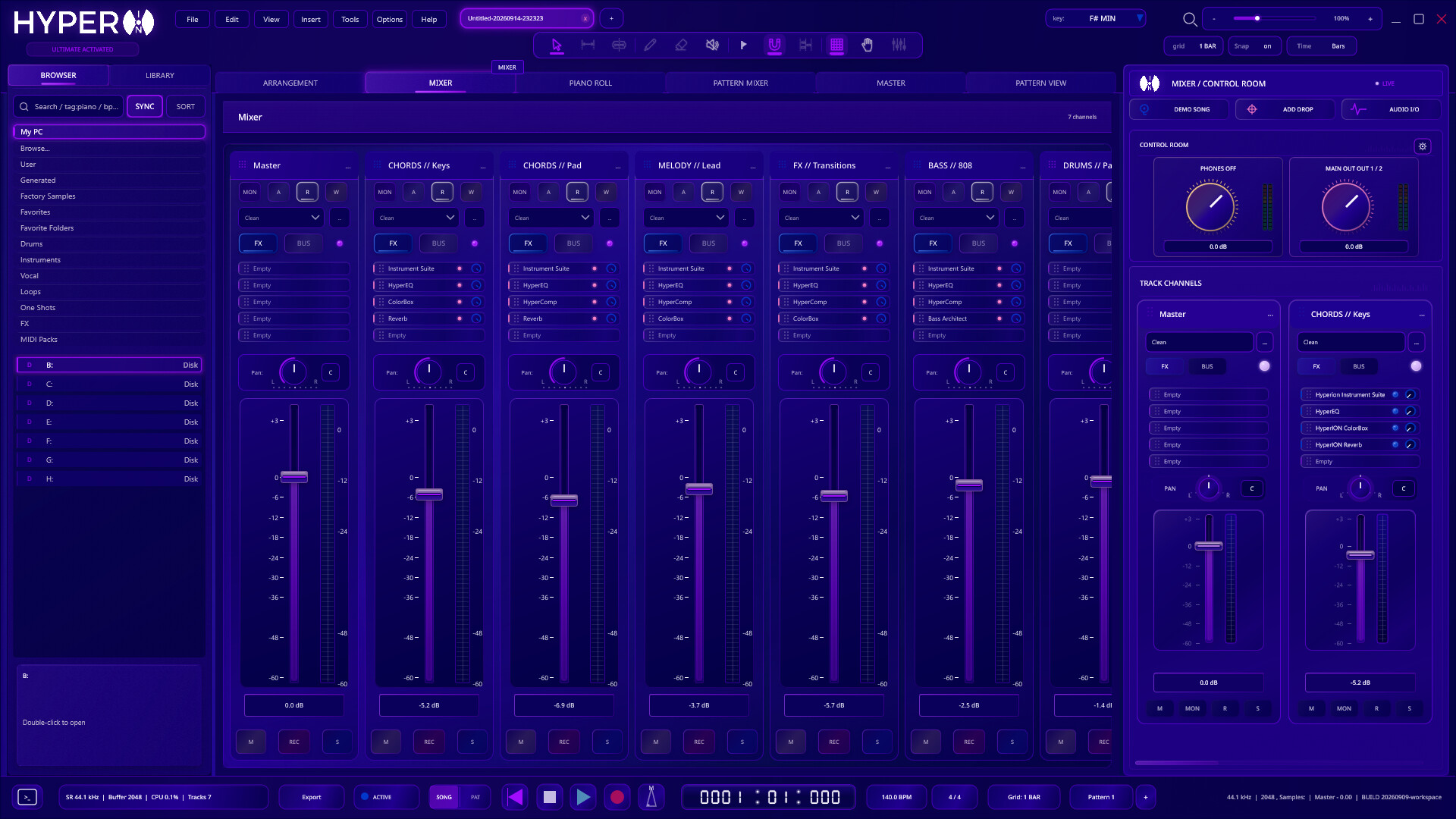Open the Insert menu

(x=311, y=19)
